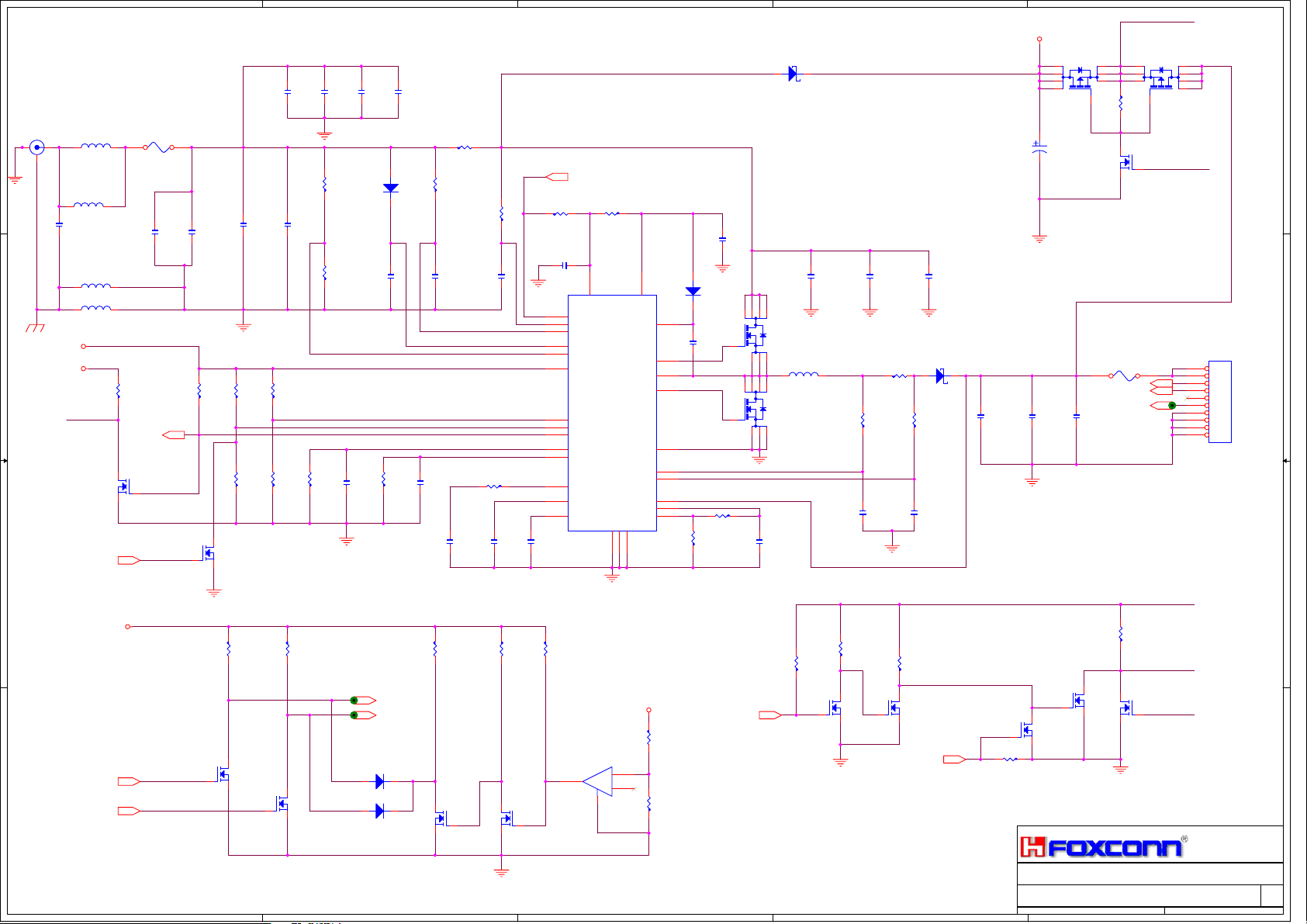Select the top input inductor beside DC jack
Viewport: 1307px width, 924px height.
pos(95,146)
